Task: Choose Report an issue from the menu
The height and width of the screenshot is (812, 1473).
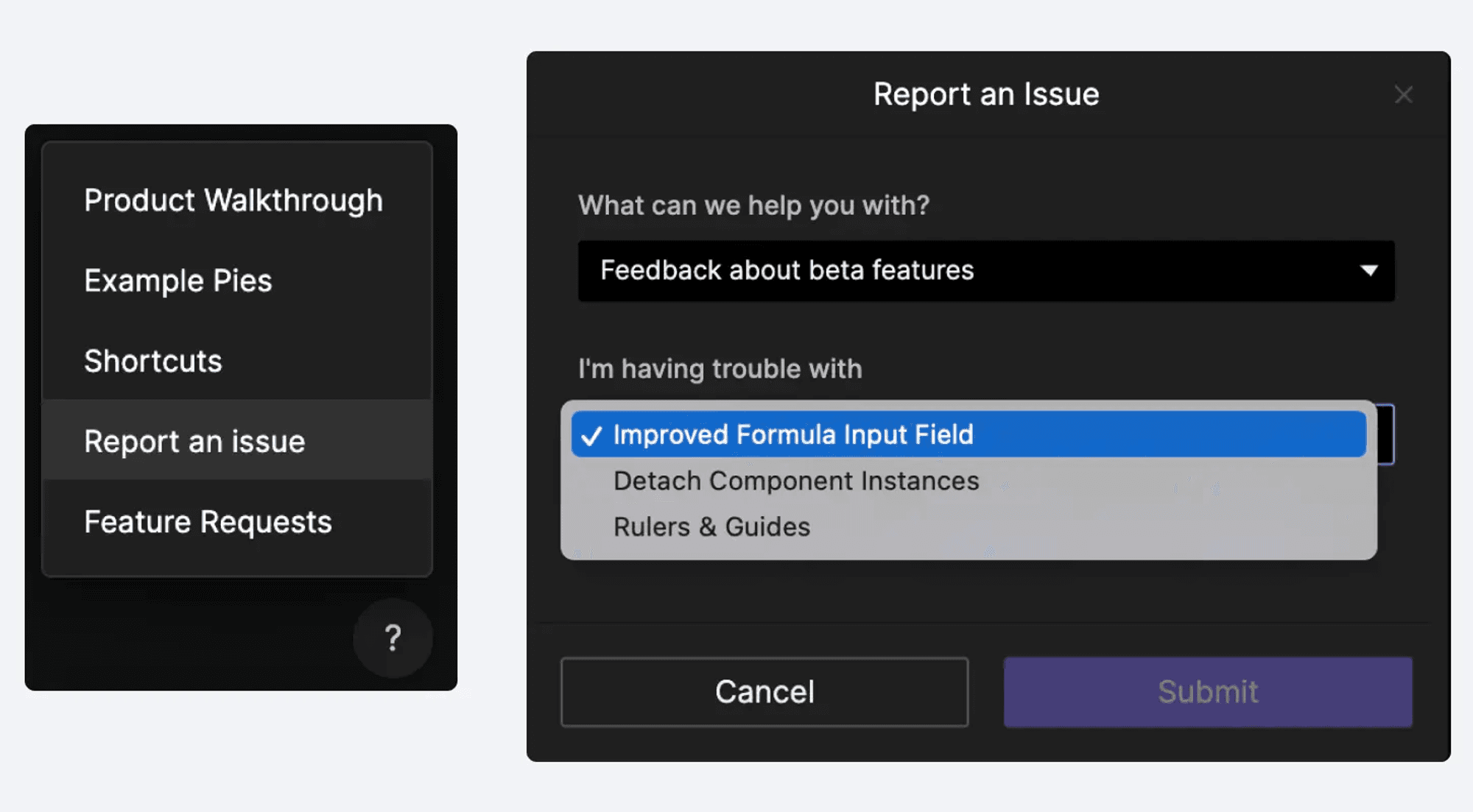Action: point(194,441)
